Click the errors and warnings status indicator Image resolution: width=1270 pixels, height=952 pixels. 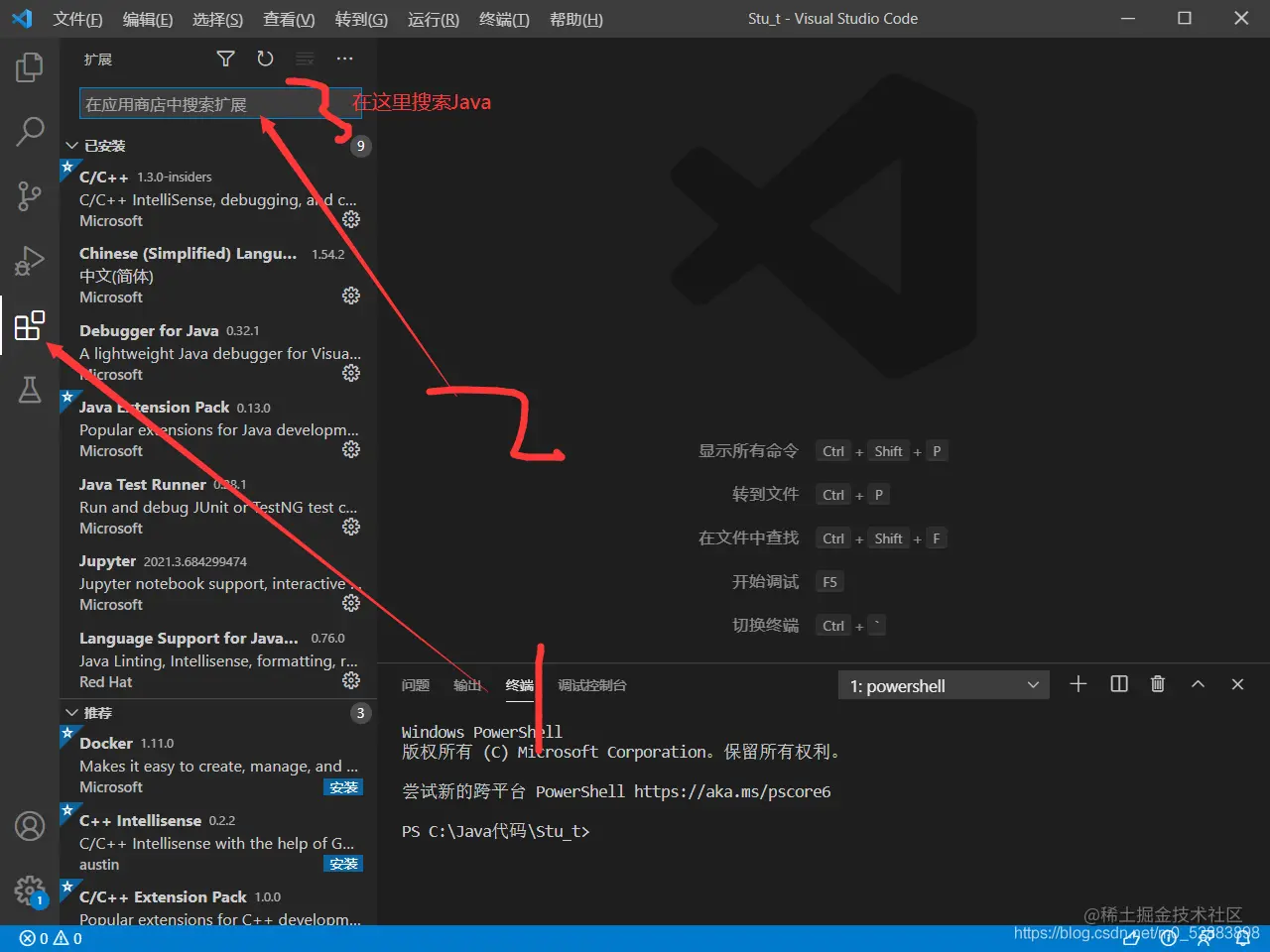pos(51,938)
